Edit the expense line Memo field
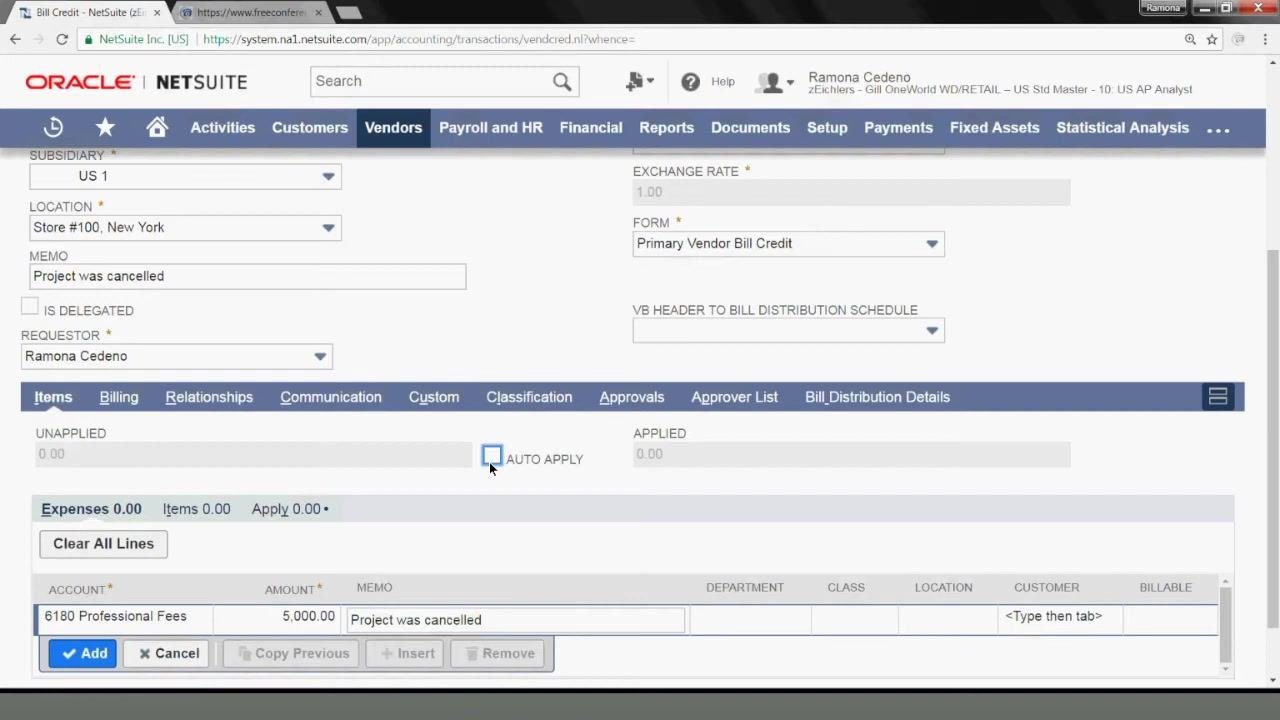The height and width of the screenshot is (720, 1280). [515, 620]
